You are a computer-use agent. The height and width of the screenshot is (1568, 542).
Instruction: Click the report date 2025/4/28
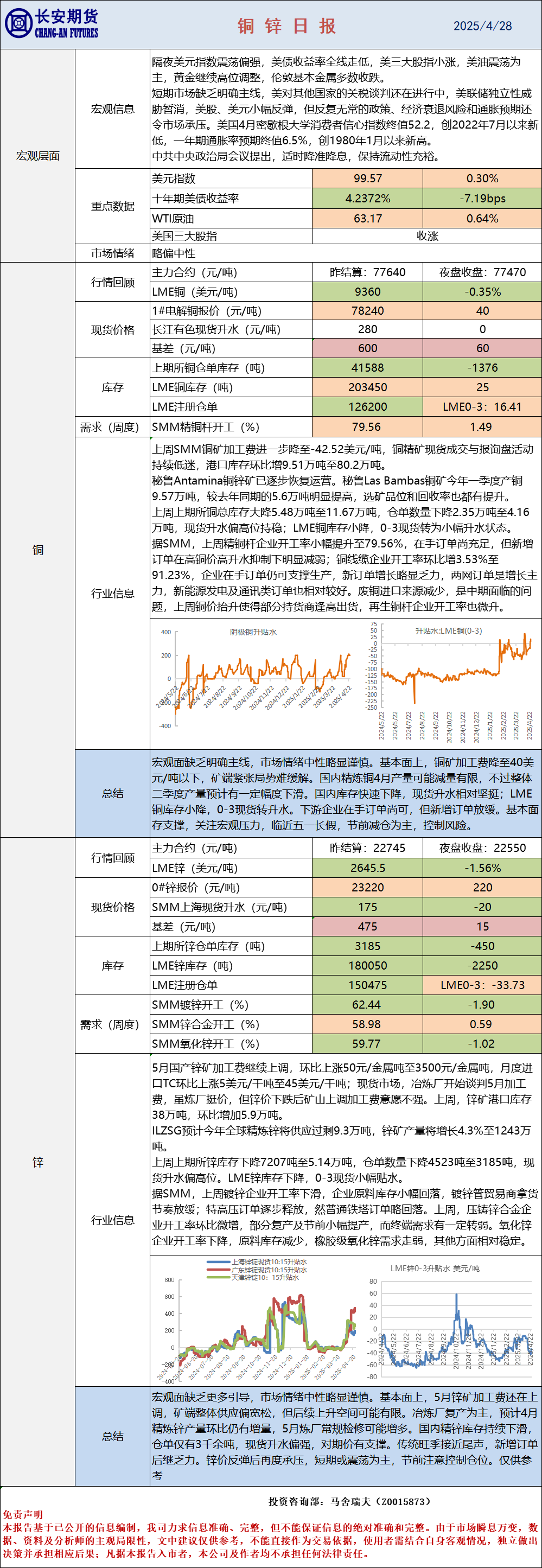tap(482, 26)
